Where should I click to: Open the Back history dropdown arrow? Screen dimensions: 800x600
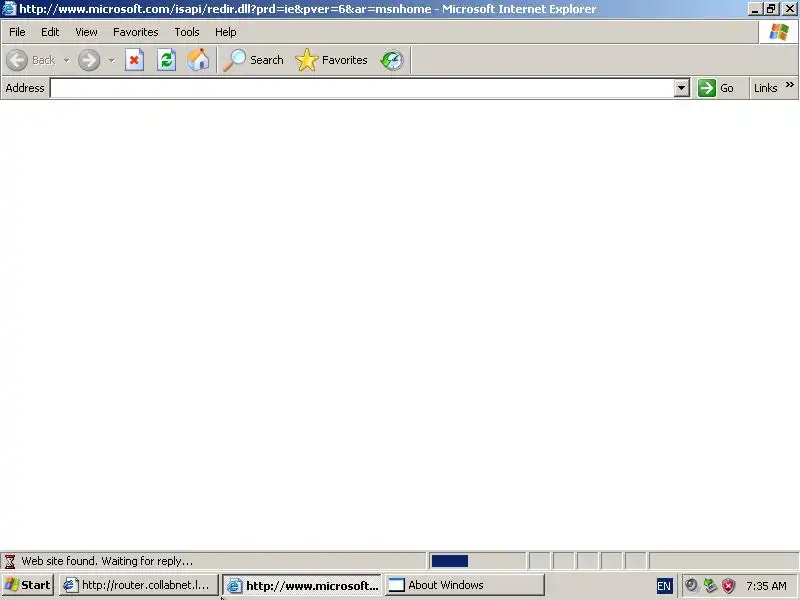pyautogui.click(x=66, y=60)
